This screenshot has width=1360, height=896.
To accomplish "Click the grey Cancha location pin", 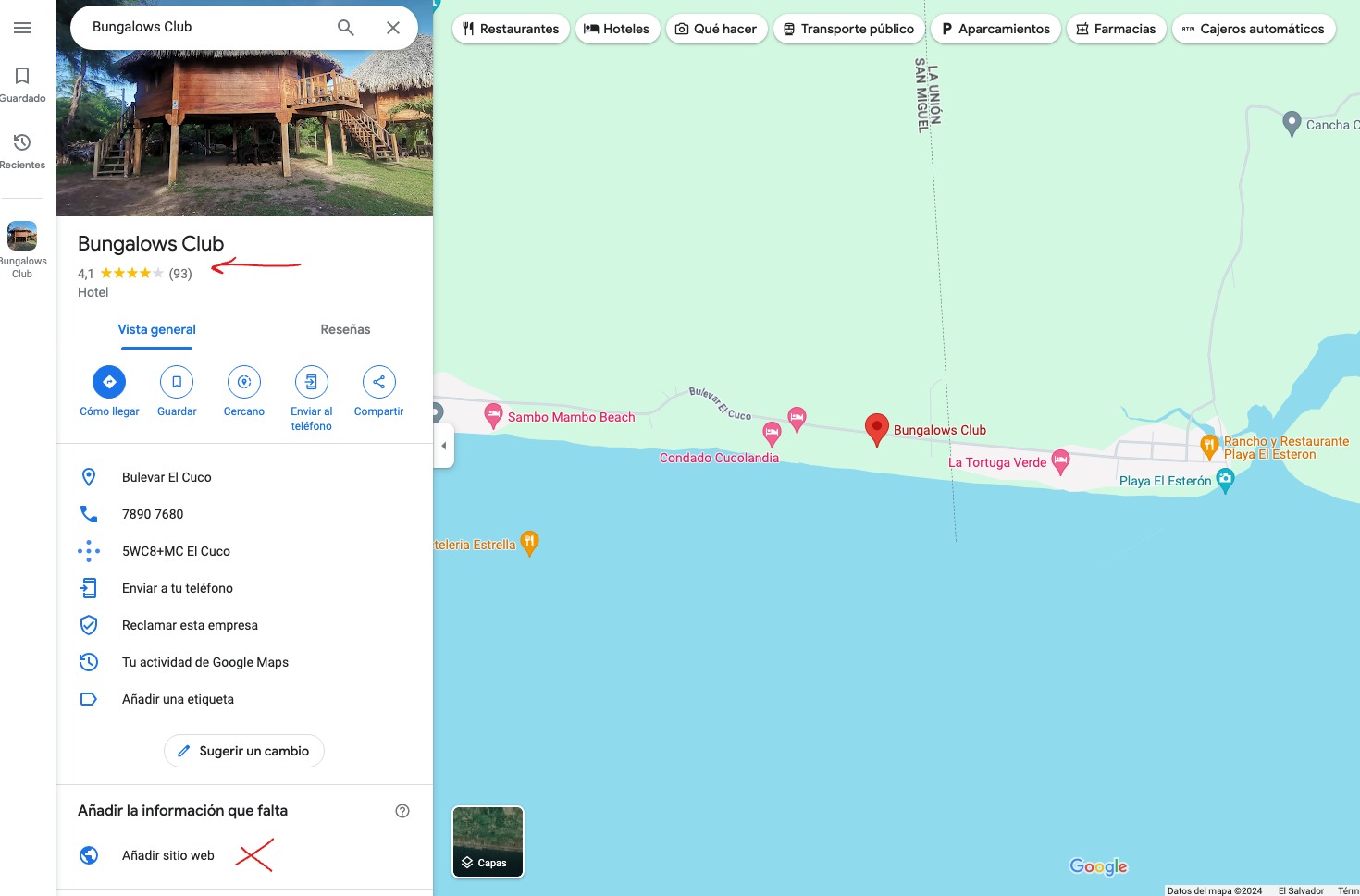I will click(1292, 124).
